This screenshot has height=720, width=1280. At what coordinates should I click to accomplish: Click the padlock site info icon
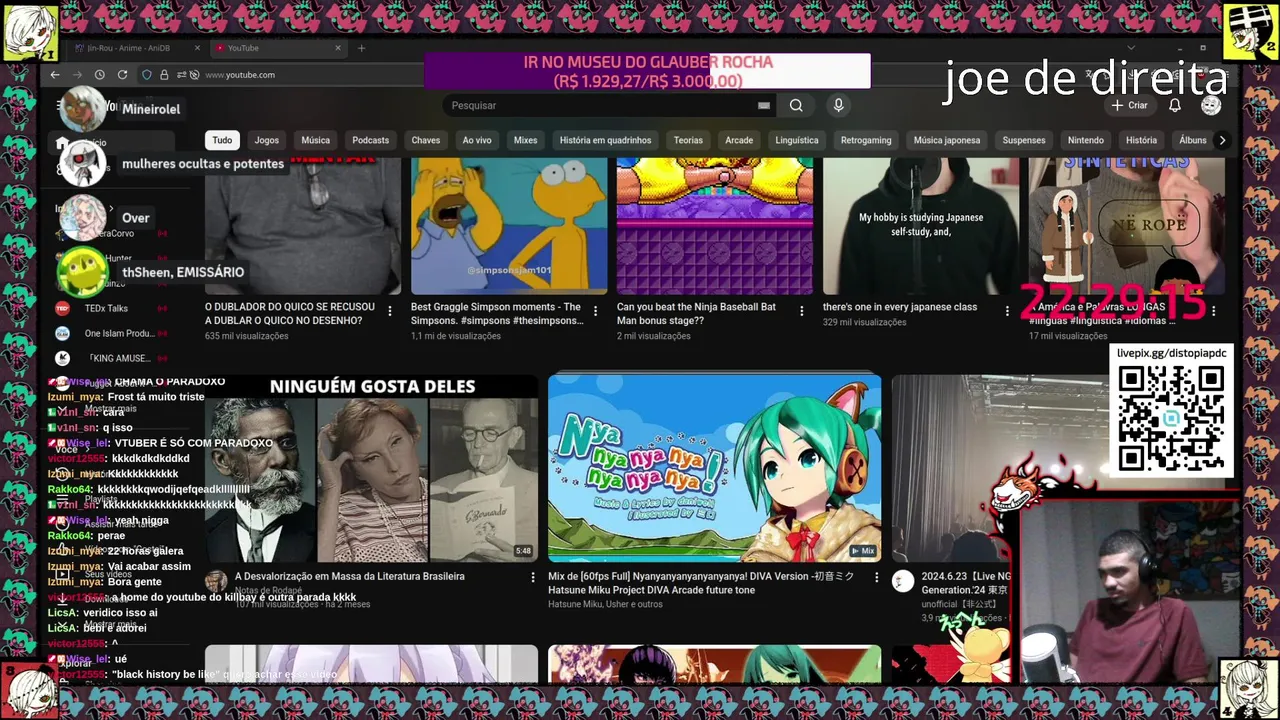(x=164, y=75)
